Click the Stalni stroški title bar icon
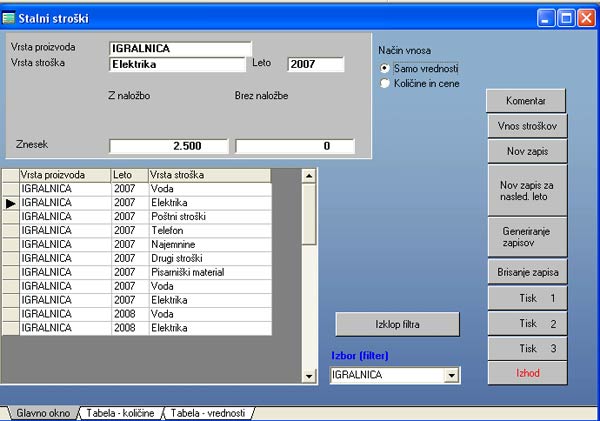 coord(10,17)
